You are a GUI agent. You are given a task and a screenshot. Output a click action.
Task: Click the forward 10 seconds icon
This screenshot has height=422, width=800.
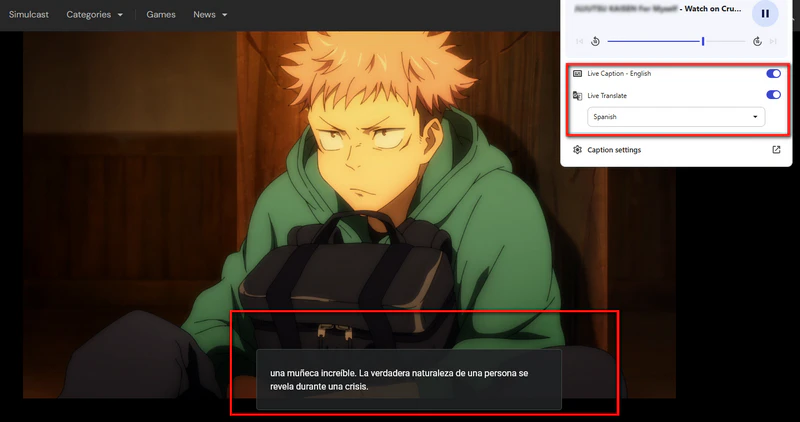757,41
